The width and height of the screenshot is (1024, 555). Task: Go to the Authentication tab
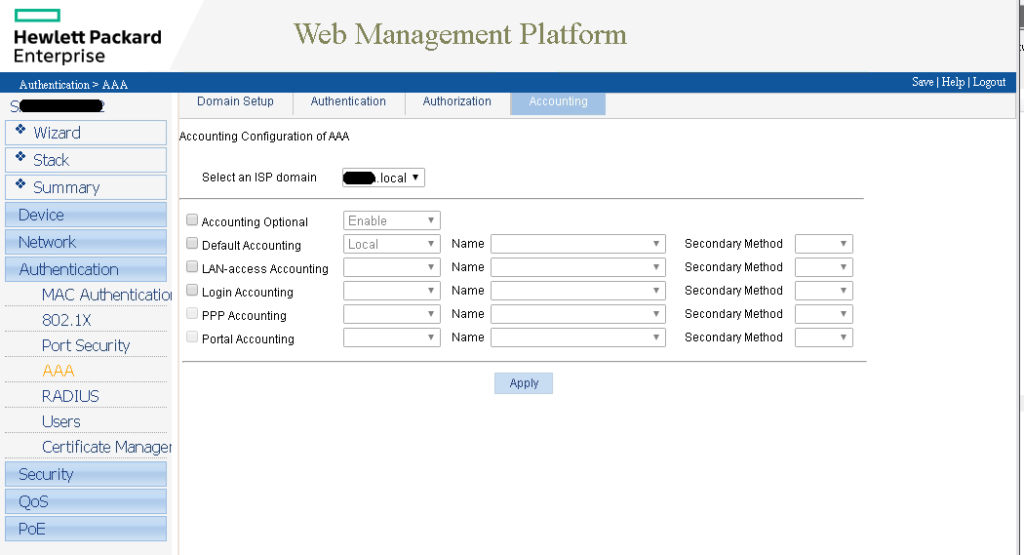point(348,102)
